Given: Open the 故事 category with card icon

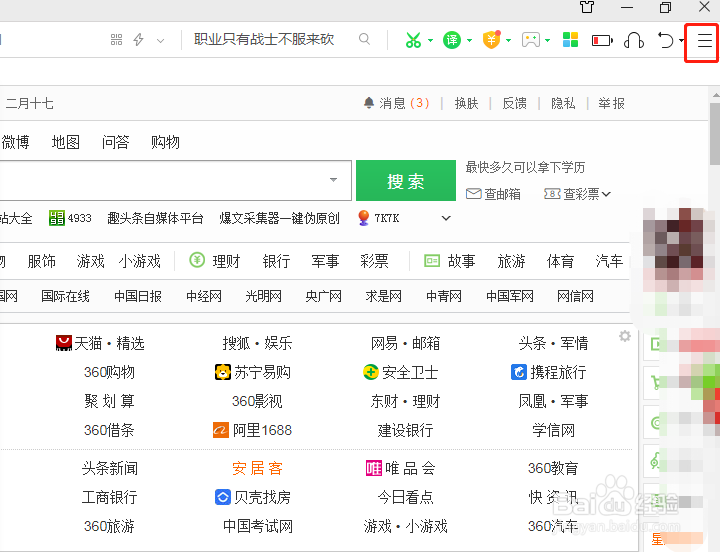Looking at the screenshot, I should 450,261.
